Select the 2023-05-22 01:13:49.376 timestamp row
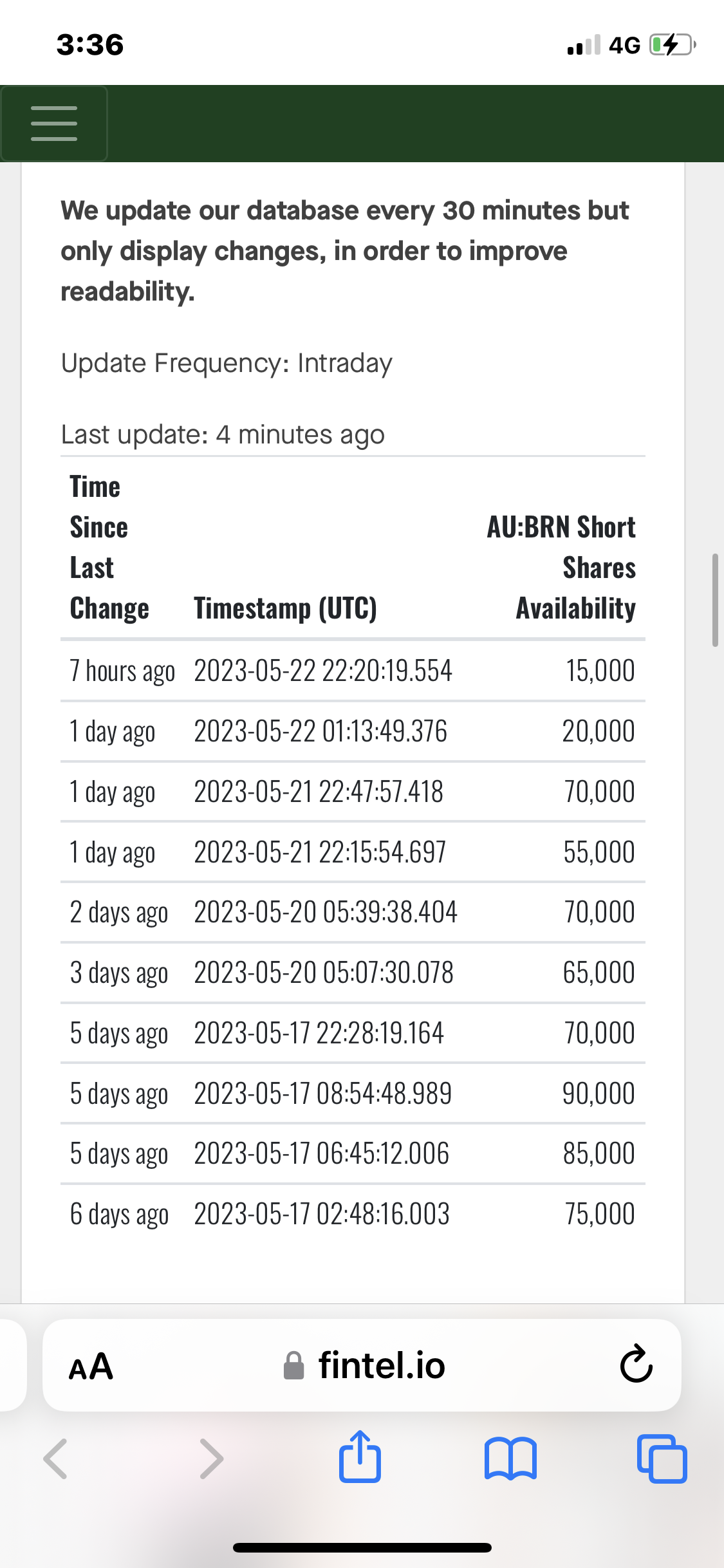 [x=353, y=731]
